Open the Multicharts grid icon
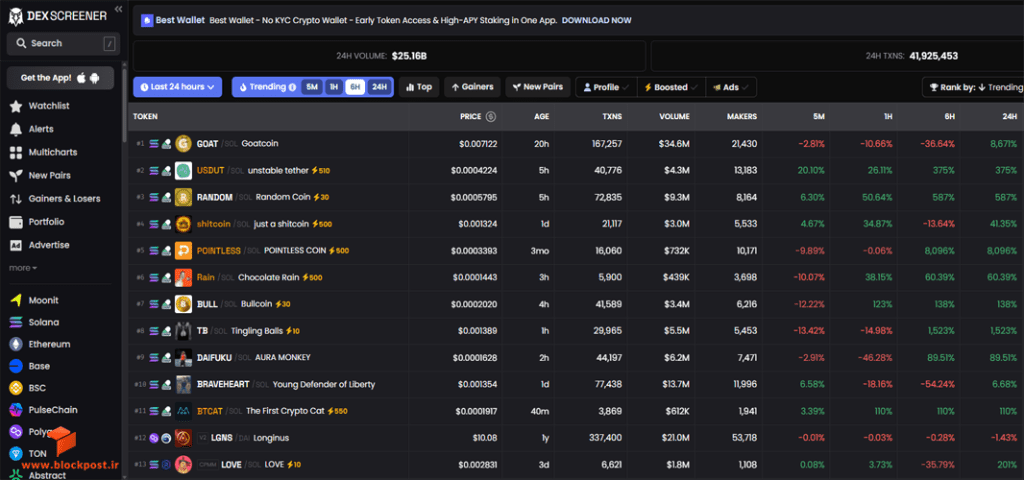Screen dimensions: 1024x480 click(x=16, y=152)
